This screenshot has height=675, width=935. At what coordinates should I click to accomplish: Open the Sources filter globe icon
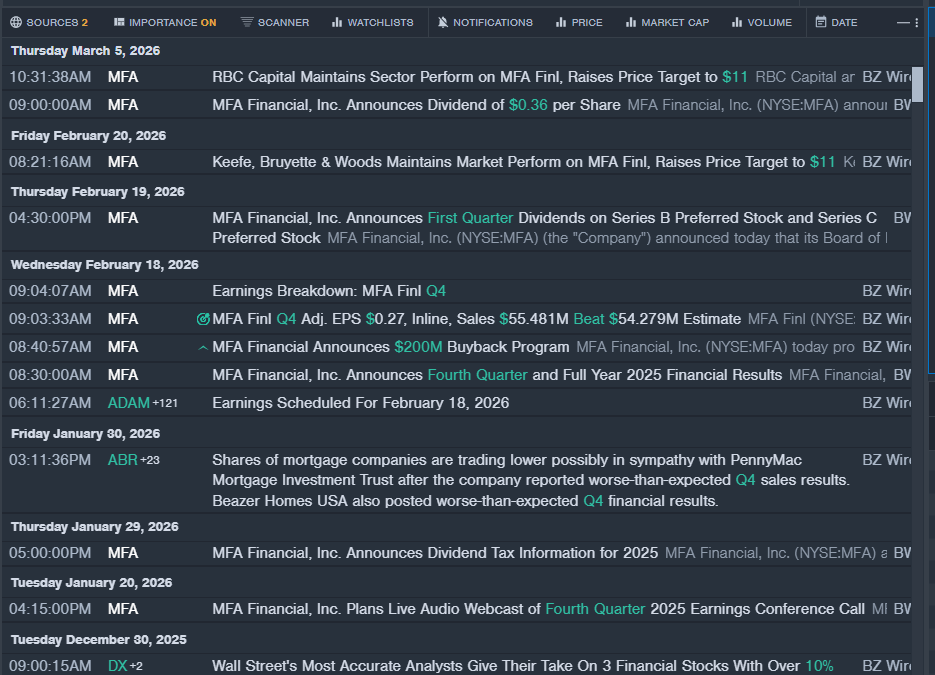coord(16,22)
